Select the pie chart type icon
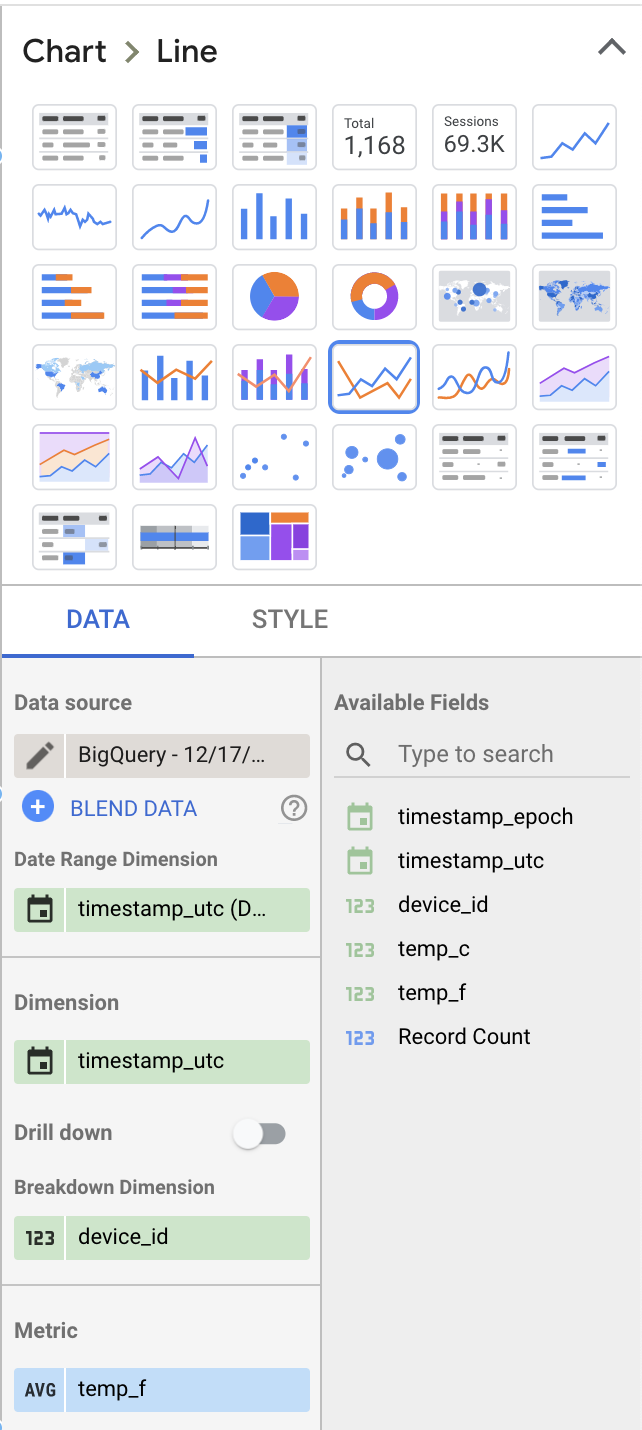 click(274, 297)
